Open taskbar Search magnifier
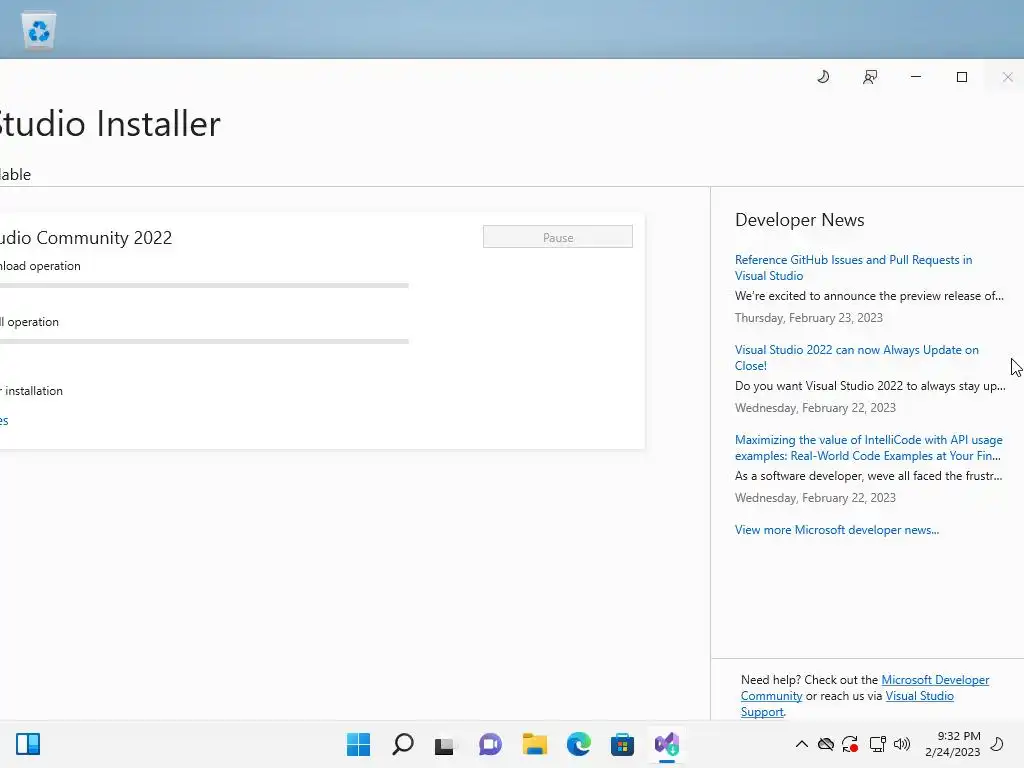Viewport: 1024px width, 768px height. [x=402, y=744]
